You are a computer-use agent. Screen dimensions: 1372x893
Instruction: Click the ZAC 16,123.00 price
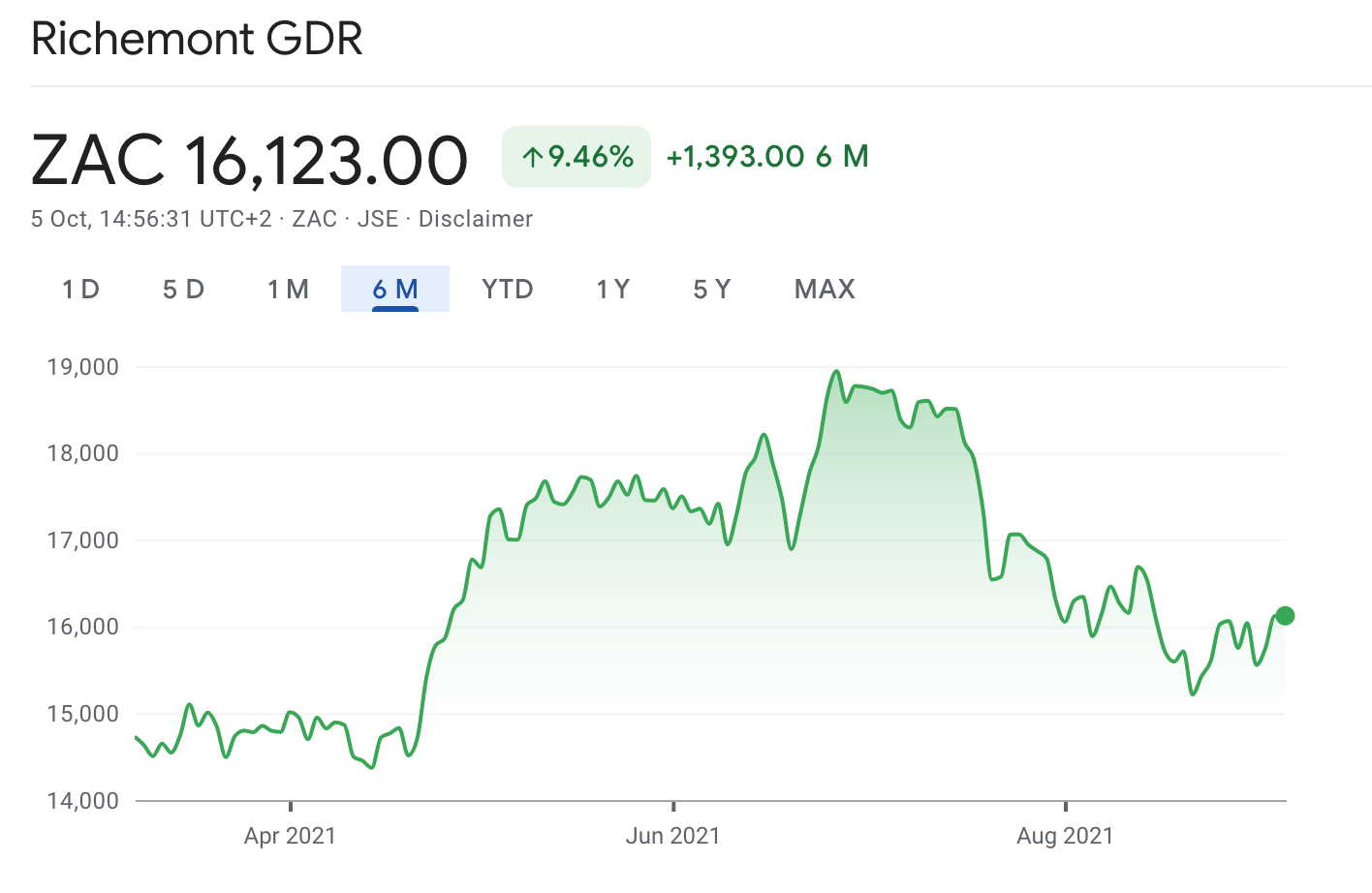point(250,160)
